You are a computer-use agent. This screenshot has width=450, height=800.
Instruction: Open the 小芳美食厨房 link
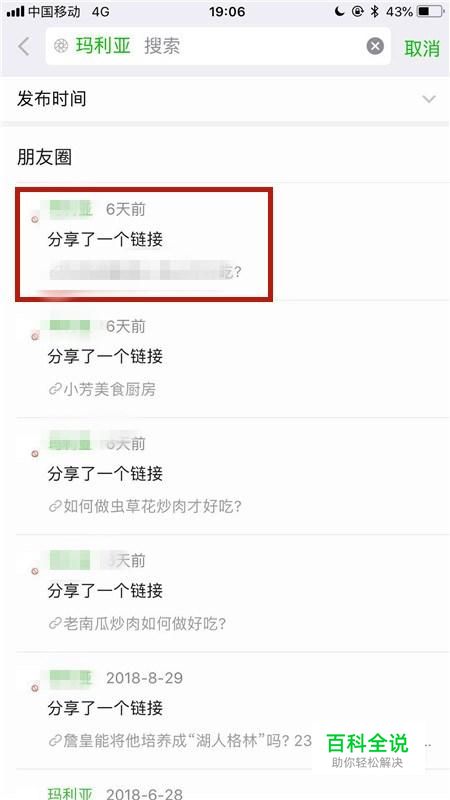(x=109, y=390)
